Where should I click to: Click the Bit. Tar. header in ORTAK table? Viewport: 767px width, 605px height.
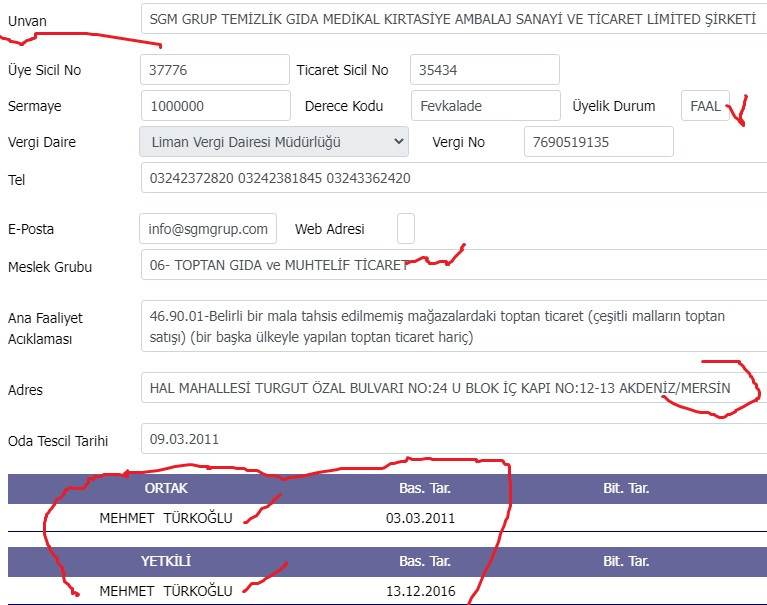[626, 488]
